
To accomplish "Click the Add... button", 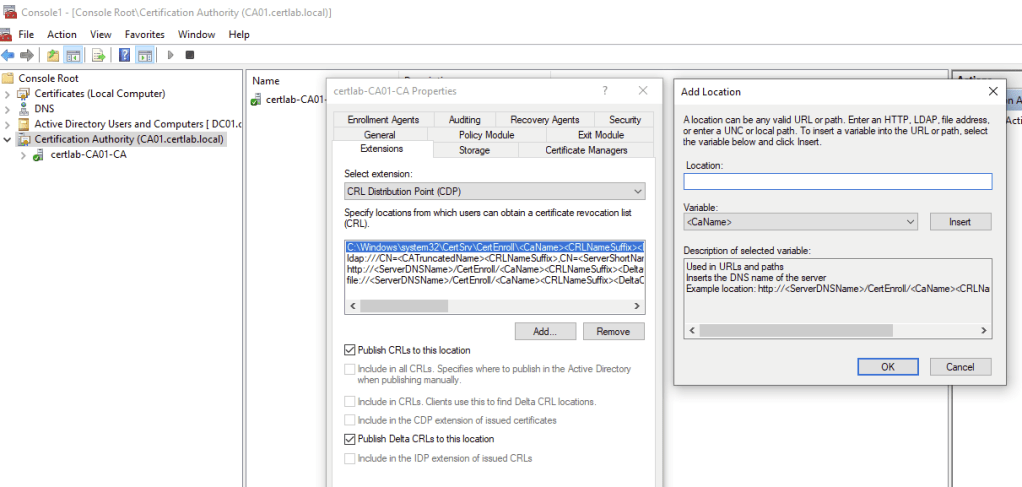I will [544, 331].
